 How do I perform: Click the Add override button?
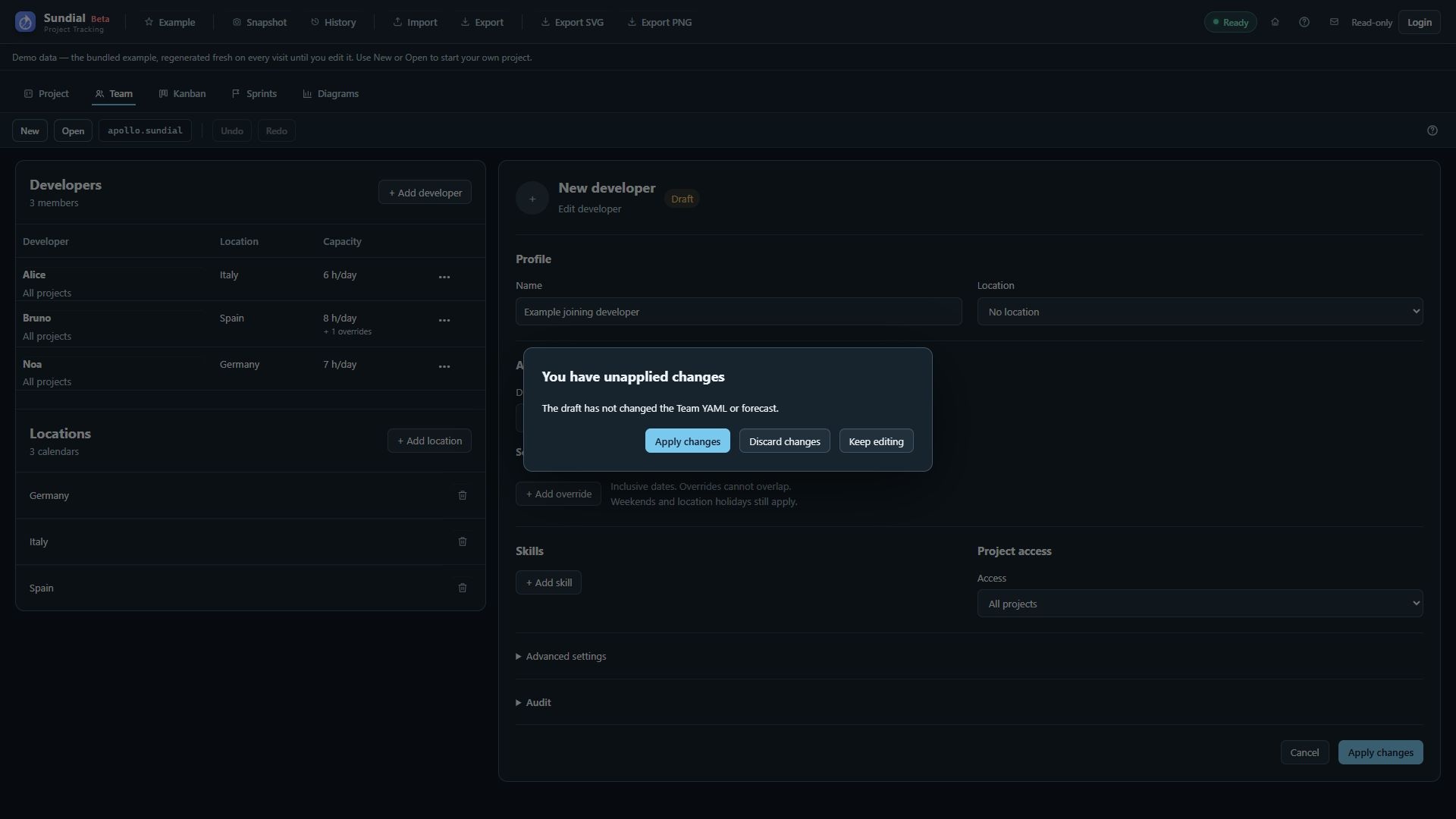(559, 494)
